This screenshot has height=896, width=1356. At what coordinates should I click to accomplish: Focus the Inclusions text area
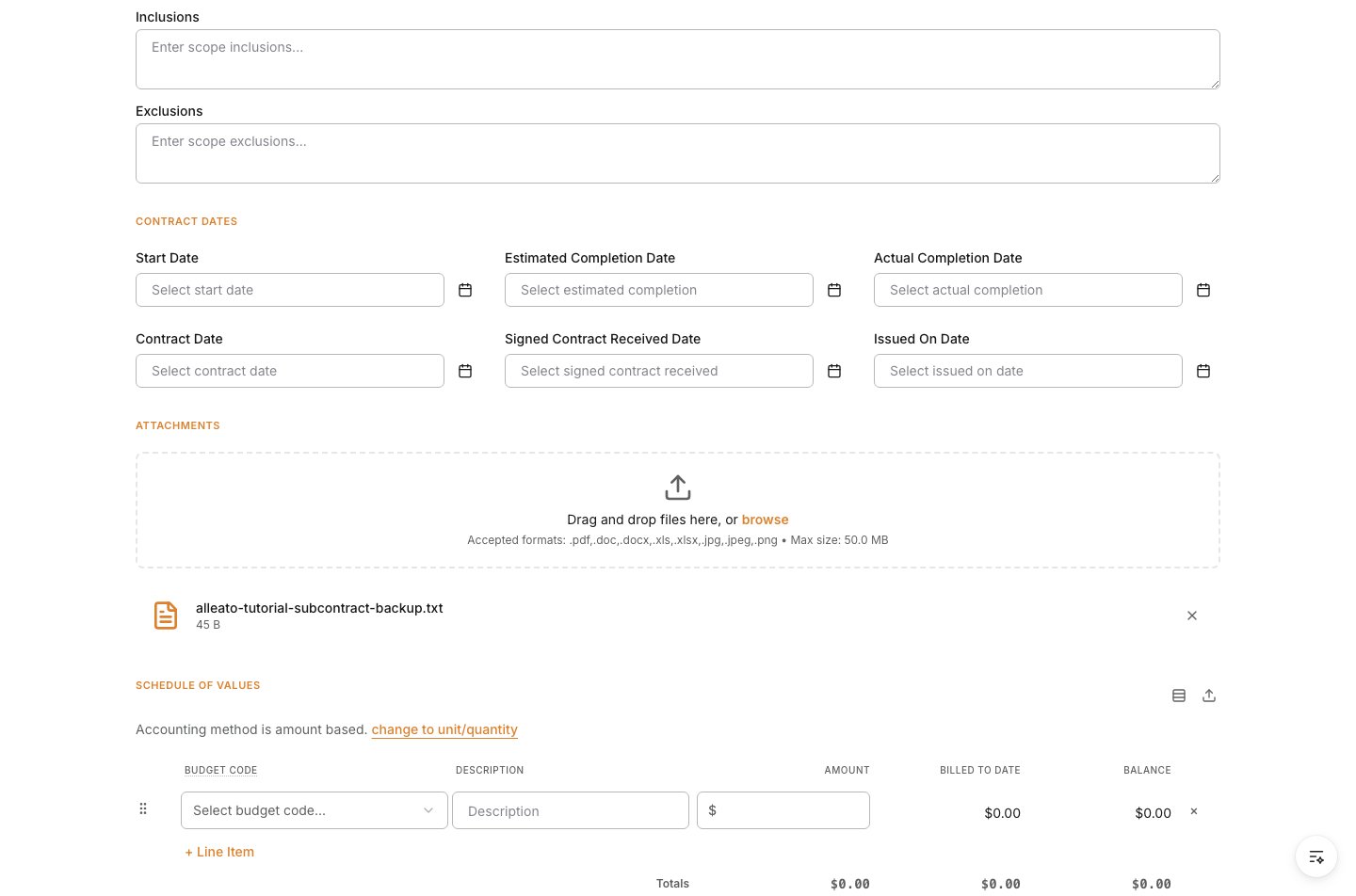678,59
